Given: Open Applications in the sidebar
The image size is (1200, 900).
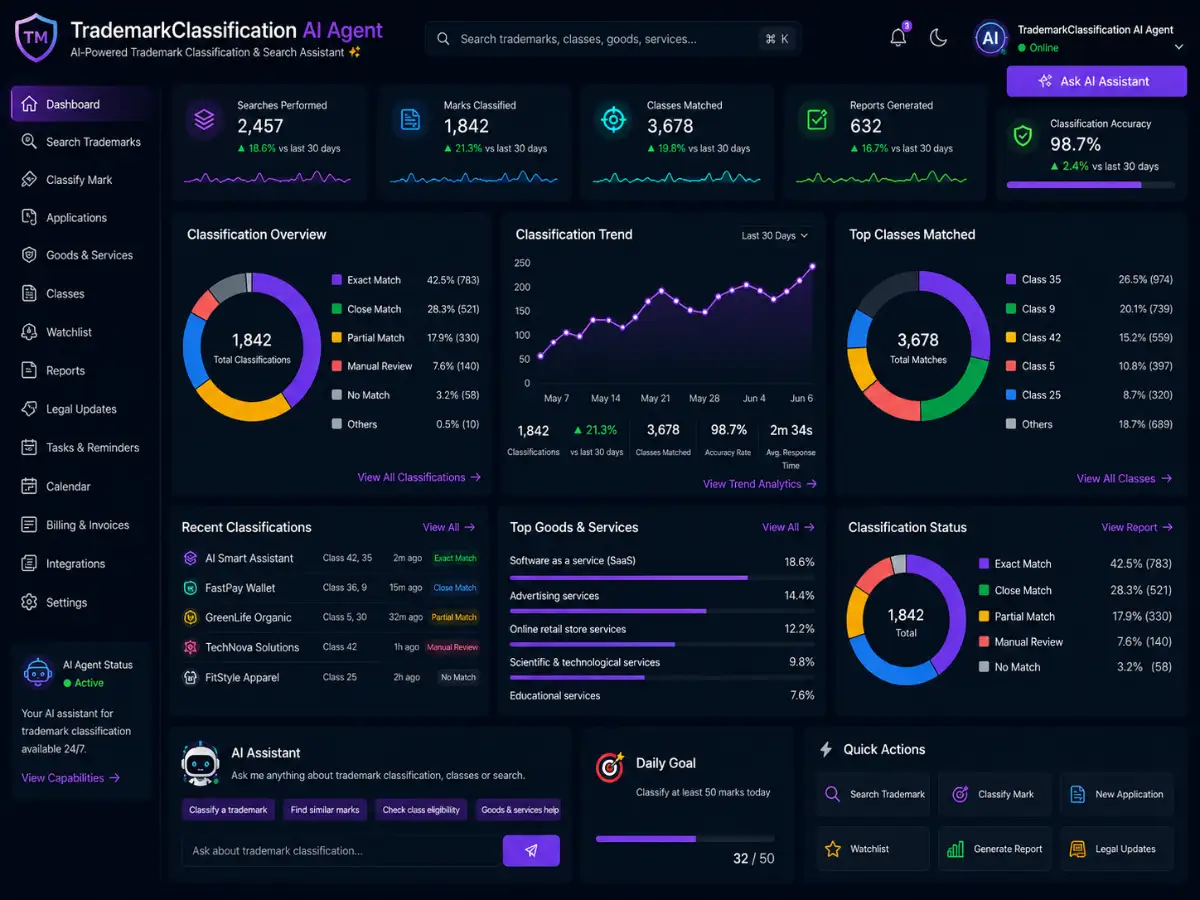Looking at the screenshot, I should (x=80, y=218).
